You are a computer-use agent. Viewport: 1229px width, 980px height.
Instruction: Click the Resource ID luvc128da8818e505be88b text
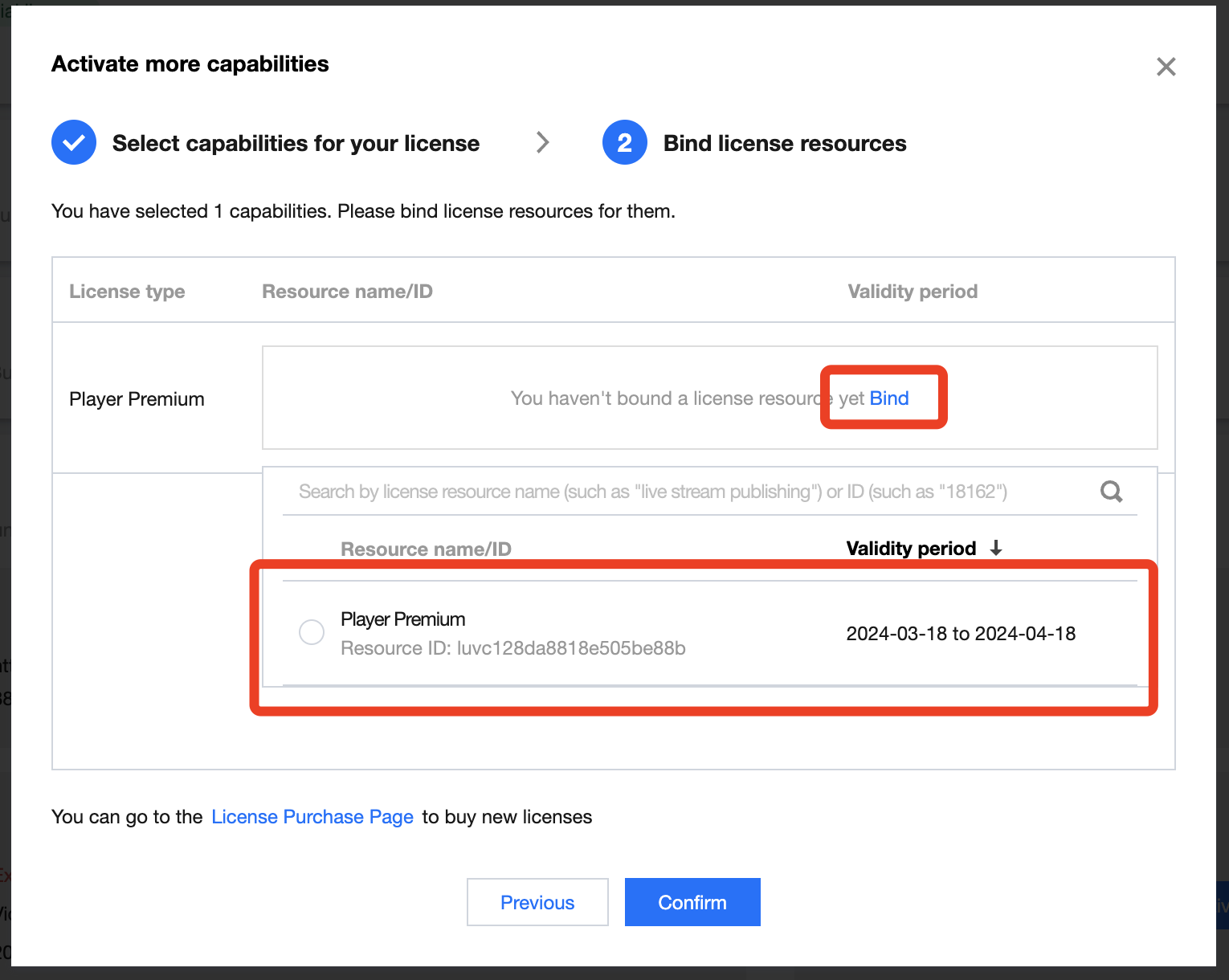pos(512,648)
